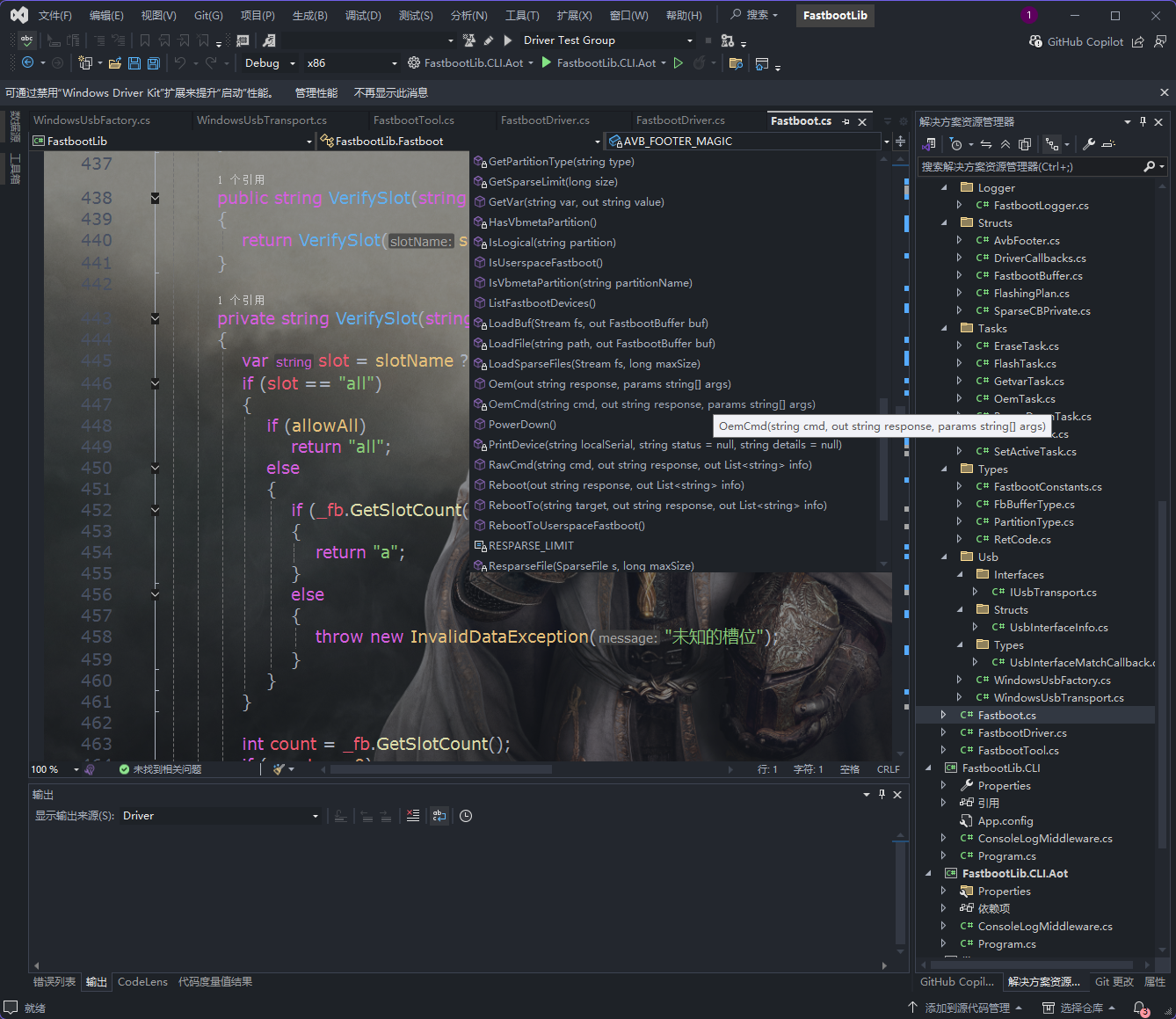The height and width of the screenshot is (1019, 1176).
Task: Click the notifications bell in status bar
Action: [1140, 1008]
